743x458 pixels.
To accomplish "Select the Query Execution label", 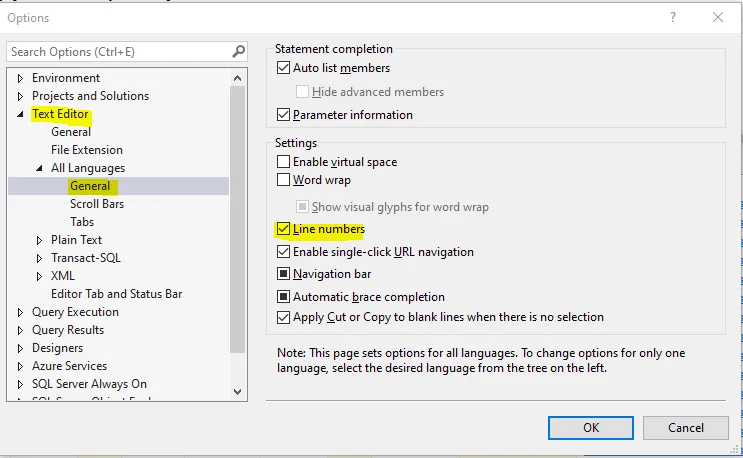I will (75, 312).
